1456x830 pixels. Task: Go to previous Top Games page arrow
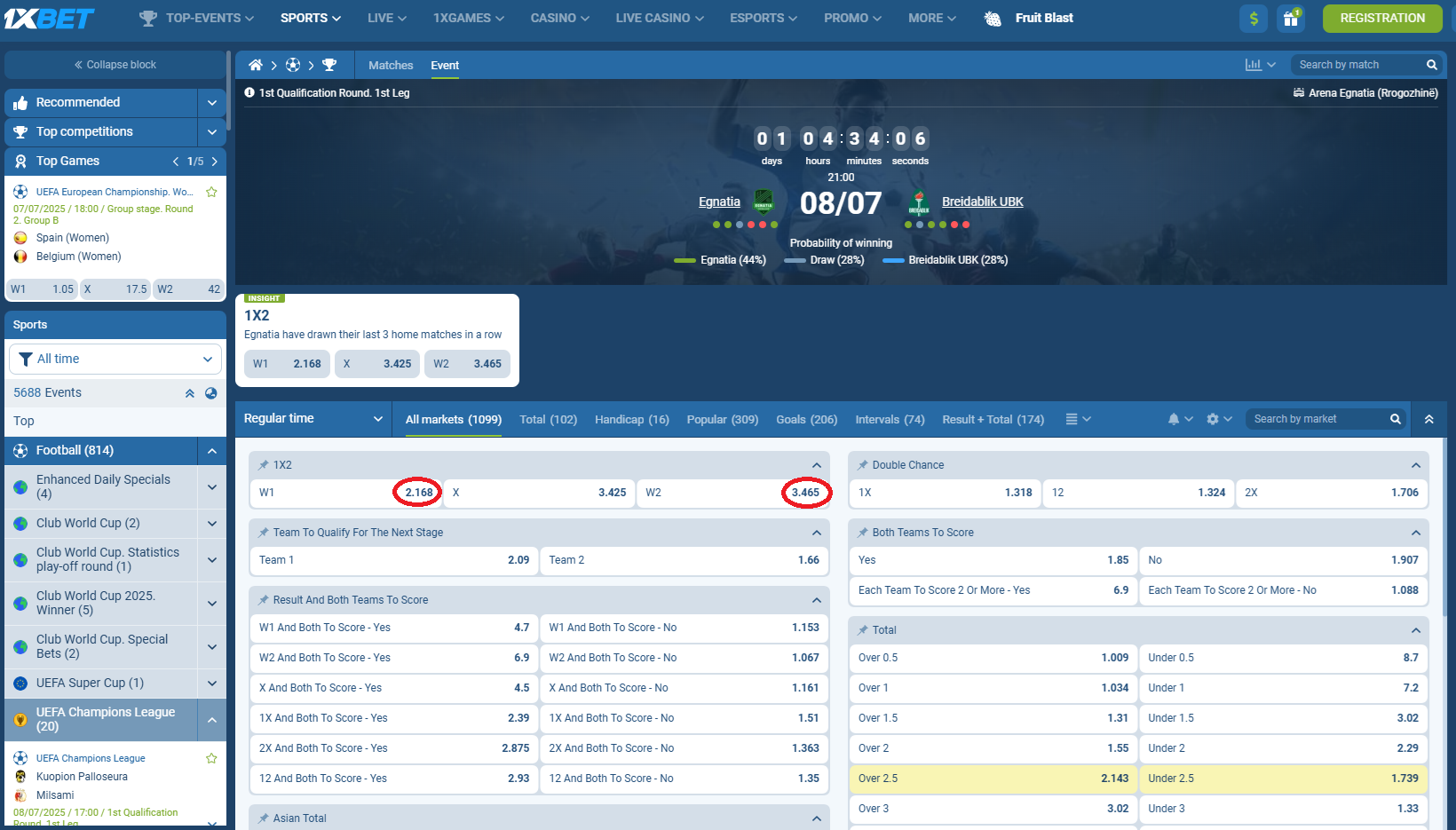pyautogui.click(x=176, y=162)
